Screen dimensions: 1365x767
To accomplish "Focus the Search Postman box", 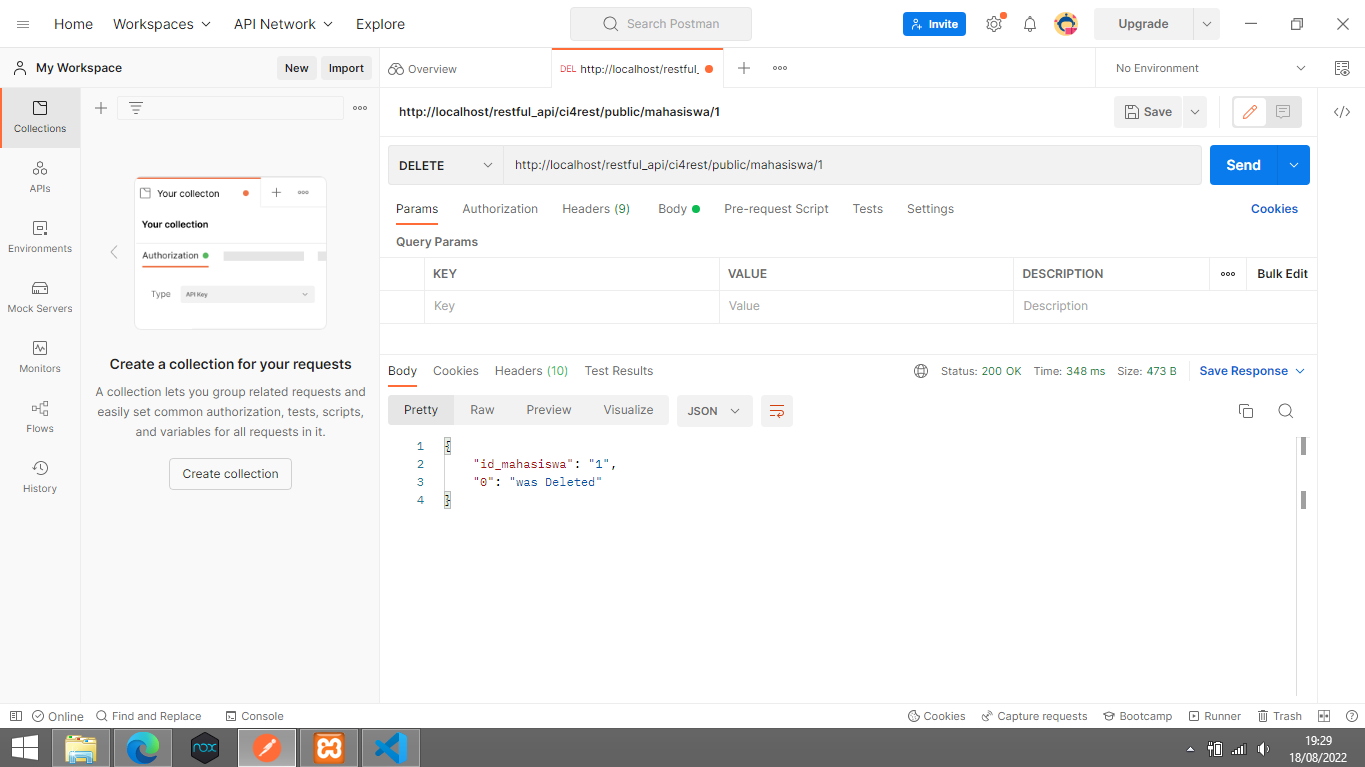I will [661, 24].
